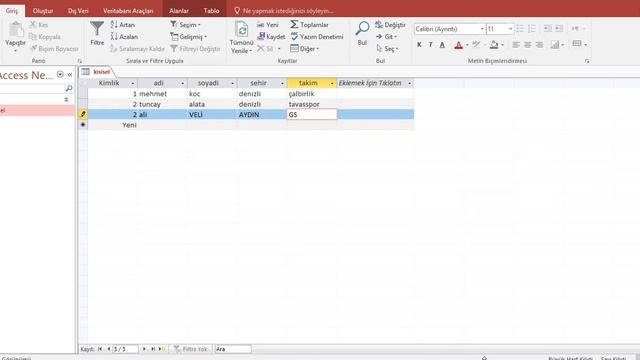Click the navigation pane search icon
Image resolution: width=640 pixels, height=360 pixels.
(69, 88)
